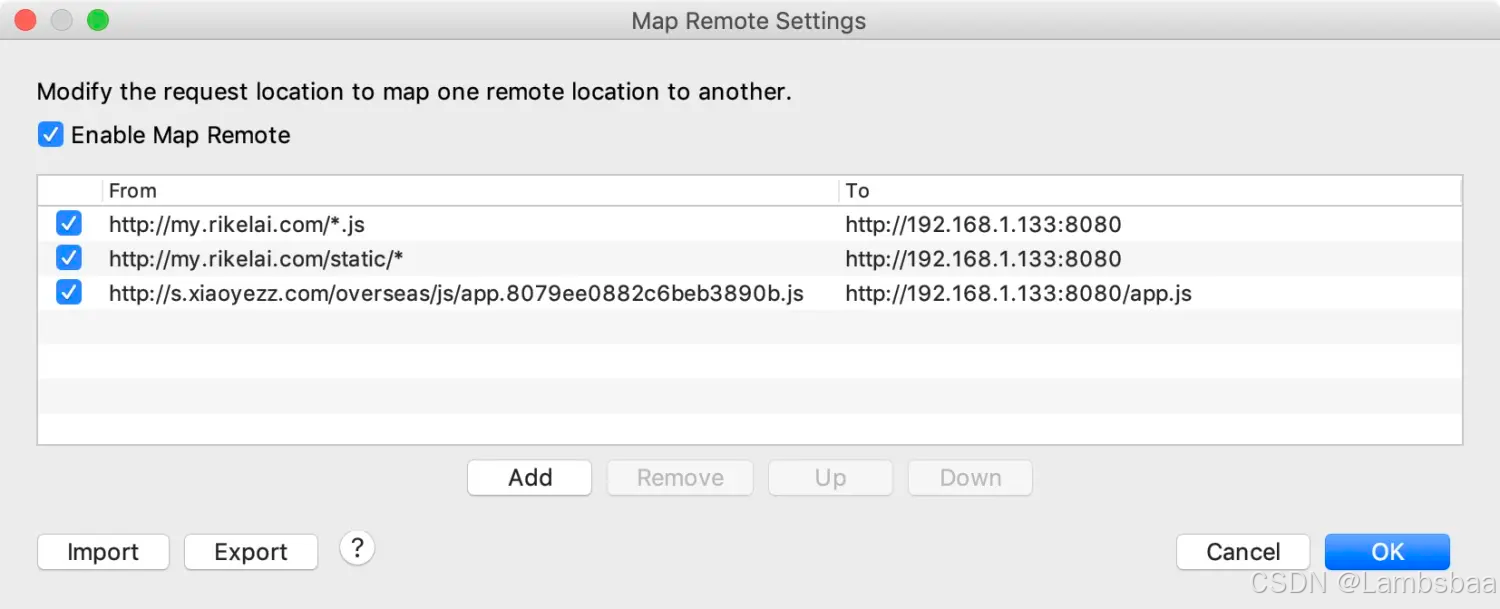Uncheck Enable Map Remote checkbox
The image size is (1500, 609).
point(50,135)
